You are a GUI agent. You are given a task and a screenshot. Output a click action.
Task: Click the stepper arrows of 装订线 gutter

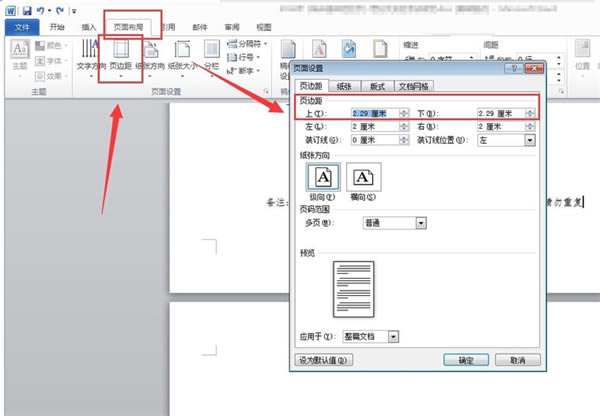pyautogui.click(x=403, y=141)
